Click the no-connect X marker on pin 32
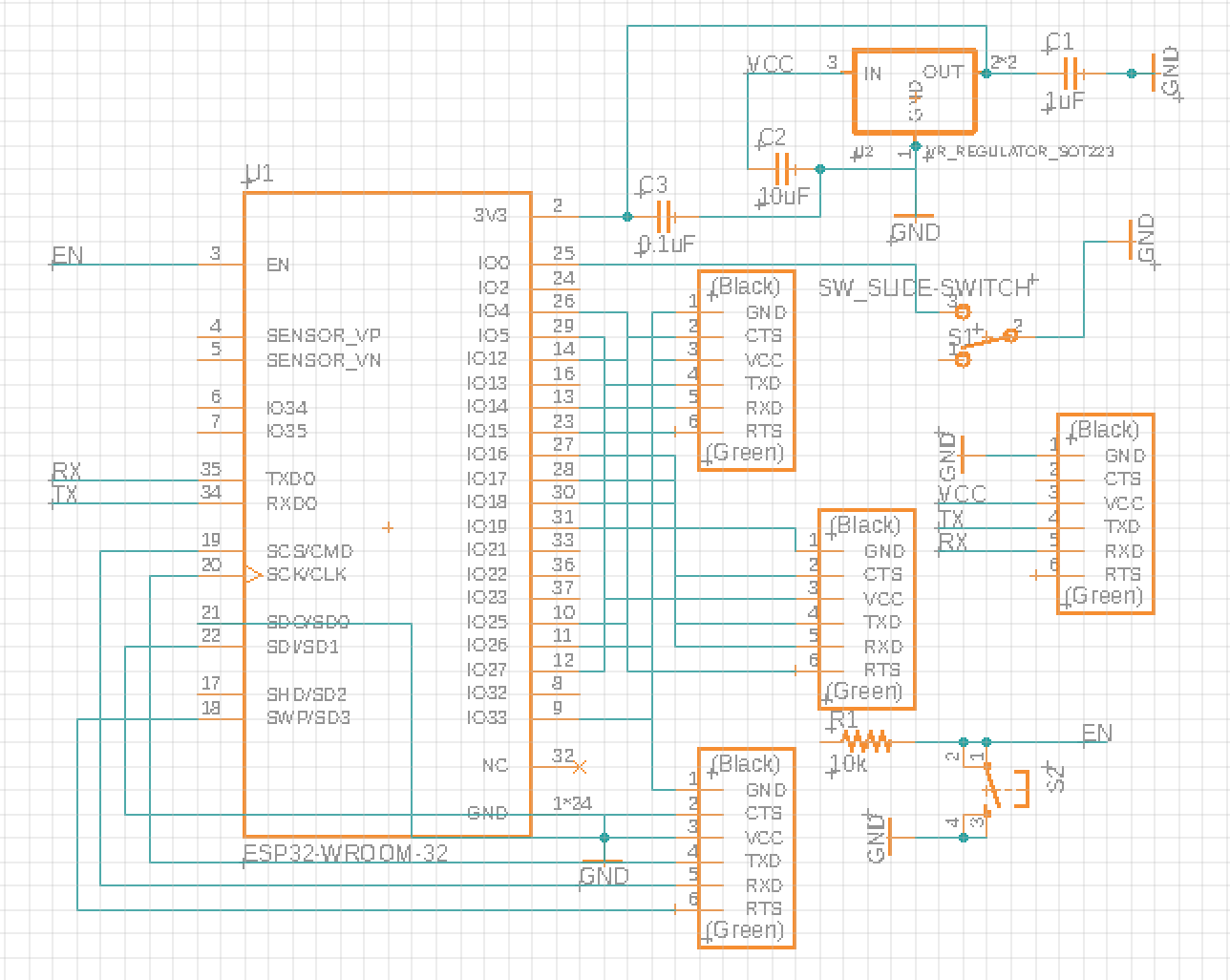 579,765
